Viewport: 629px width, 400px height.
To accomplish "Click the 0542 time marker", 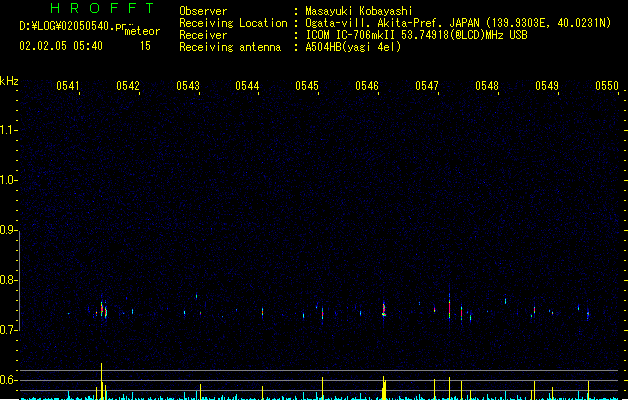I will tap(128, 86).
